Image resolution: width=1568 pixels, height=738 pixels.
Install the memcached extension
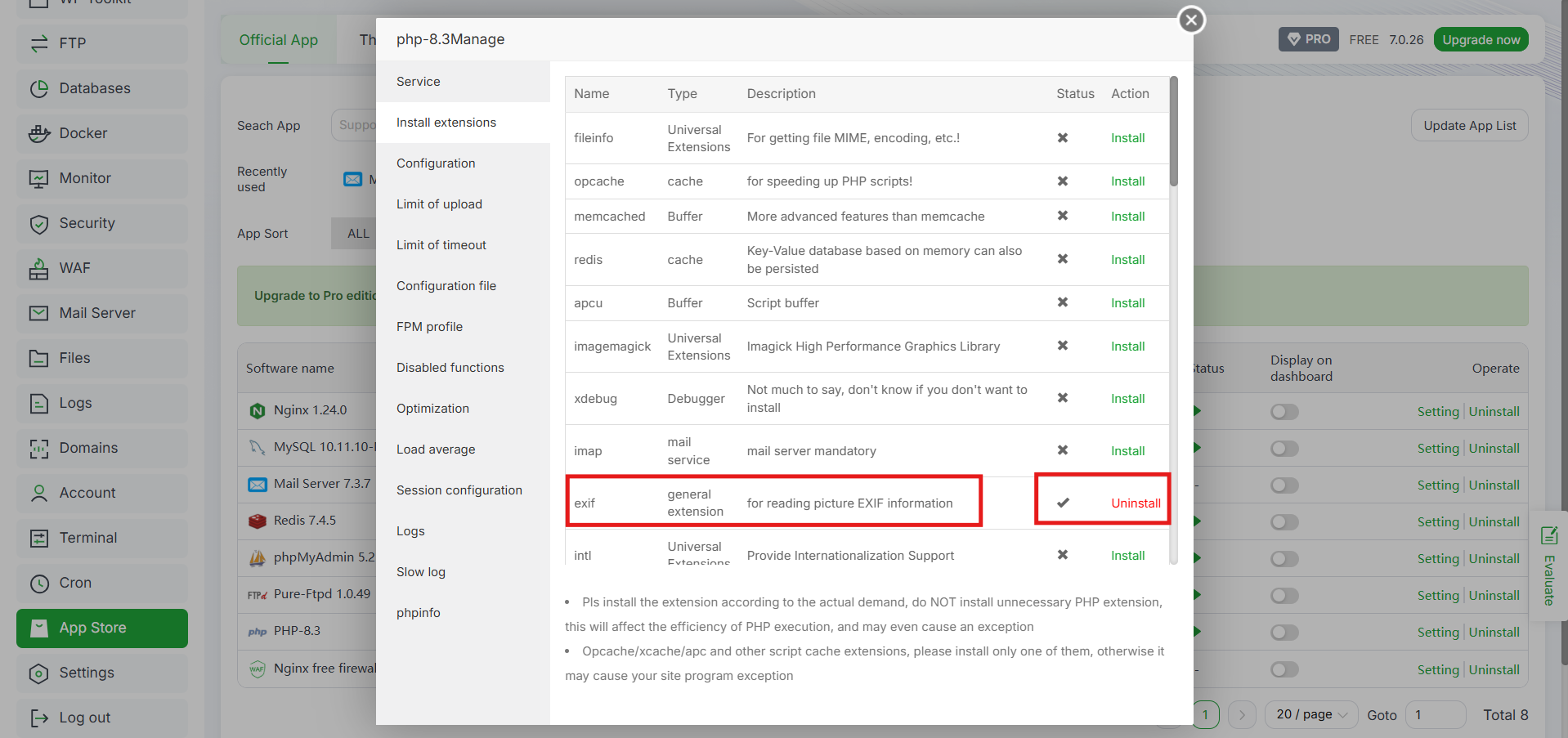pyautogui.click(x=1127, y=217)
